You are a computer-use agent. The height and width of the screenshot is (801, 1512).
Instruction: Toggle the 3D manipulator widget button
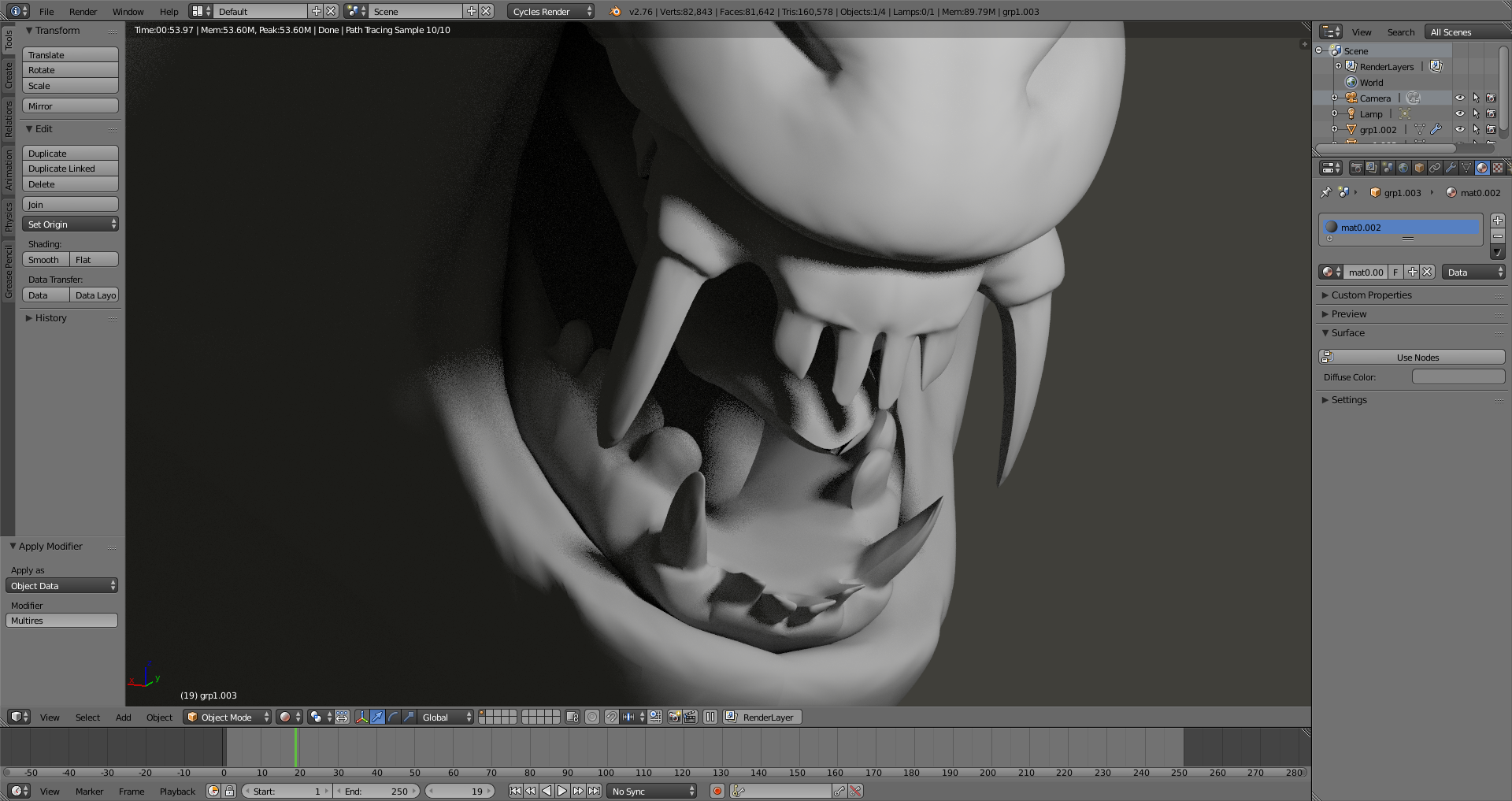pos(362,717)
